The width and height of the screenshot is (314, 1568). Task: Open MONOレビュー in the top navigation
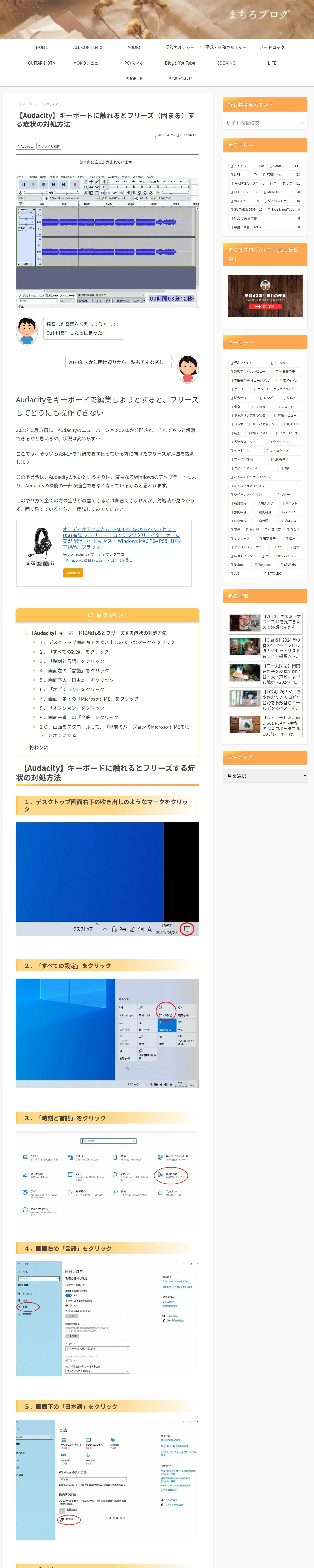[x=88, y=63]
